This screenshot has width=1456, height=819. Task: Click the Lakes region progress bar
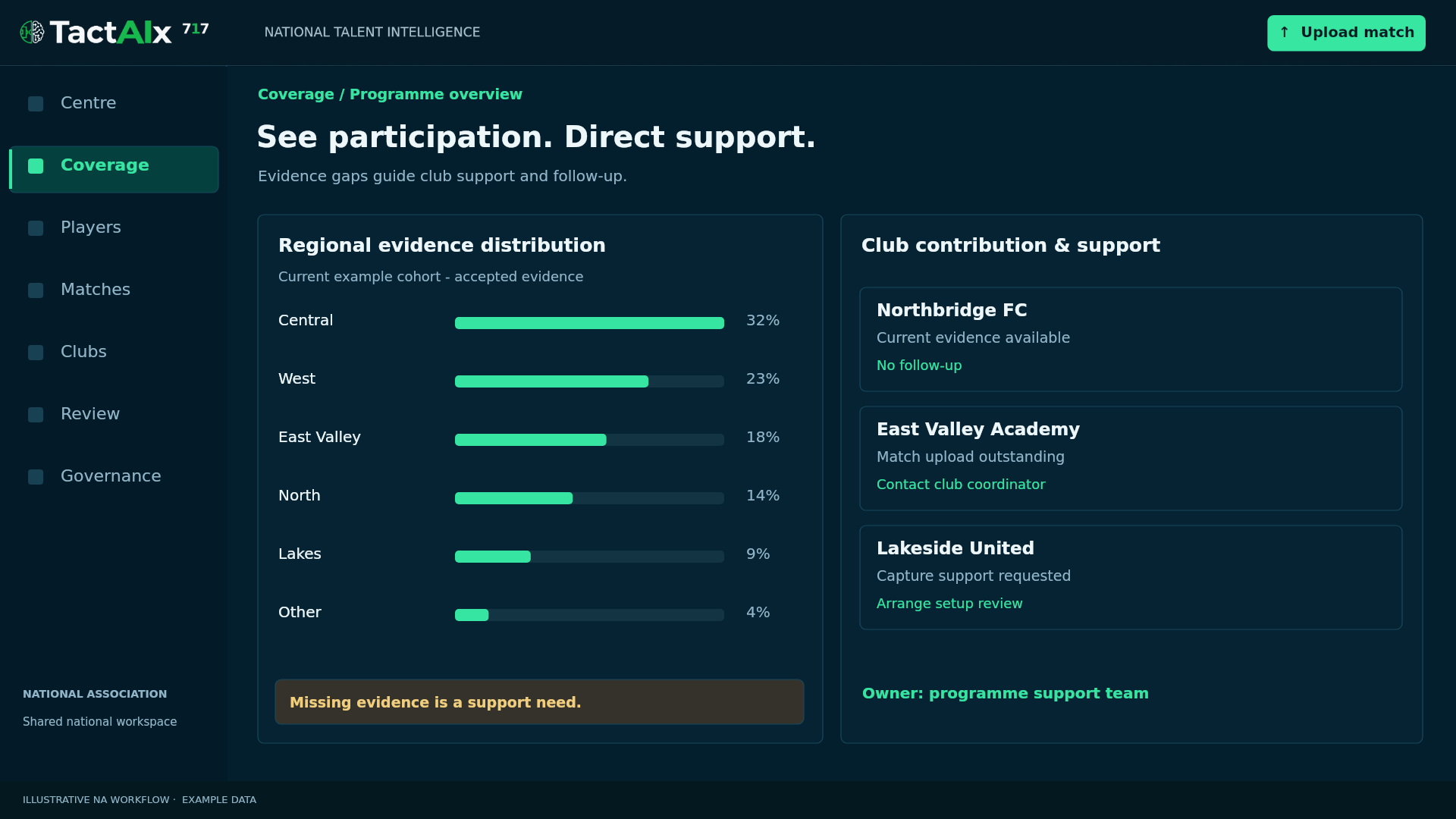click(x=589, y=557)
